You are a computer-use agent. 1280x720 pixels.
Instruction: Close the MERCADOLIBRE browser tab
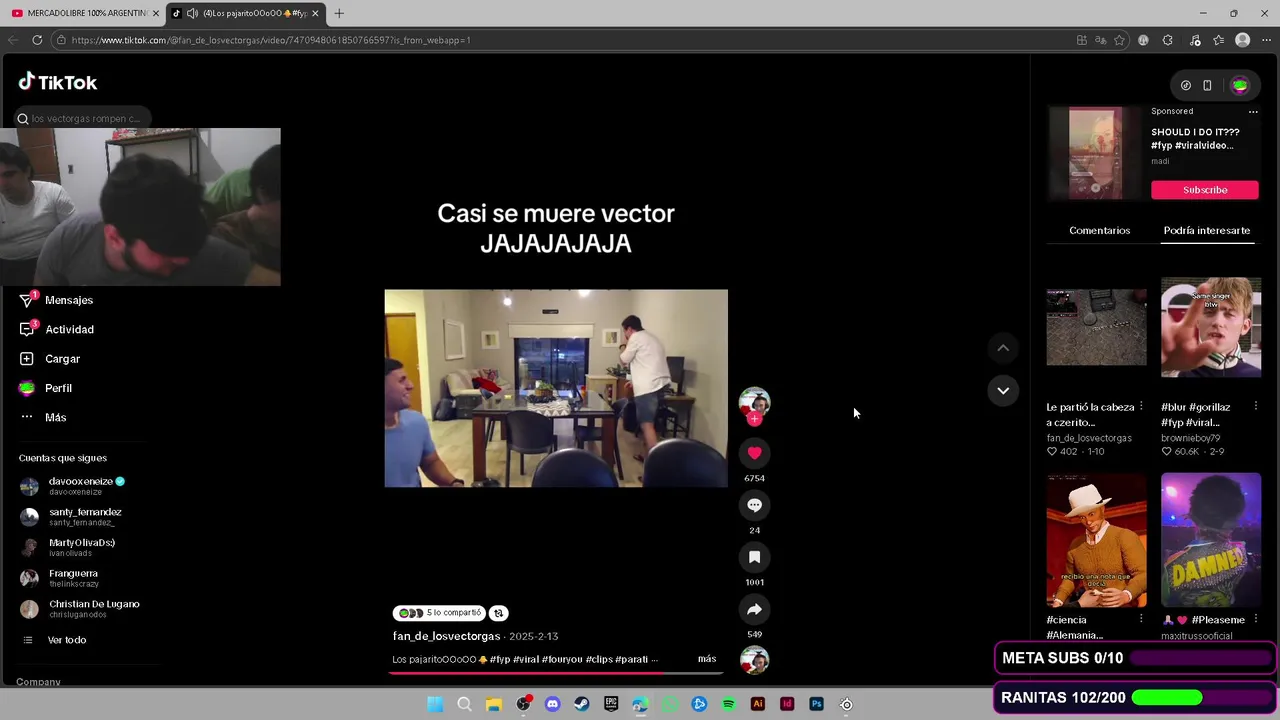click(155, 13)
